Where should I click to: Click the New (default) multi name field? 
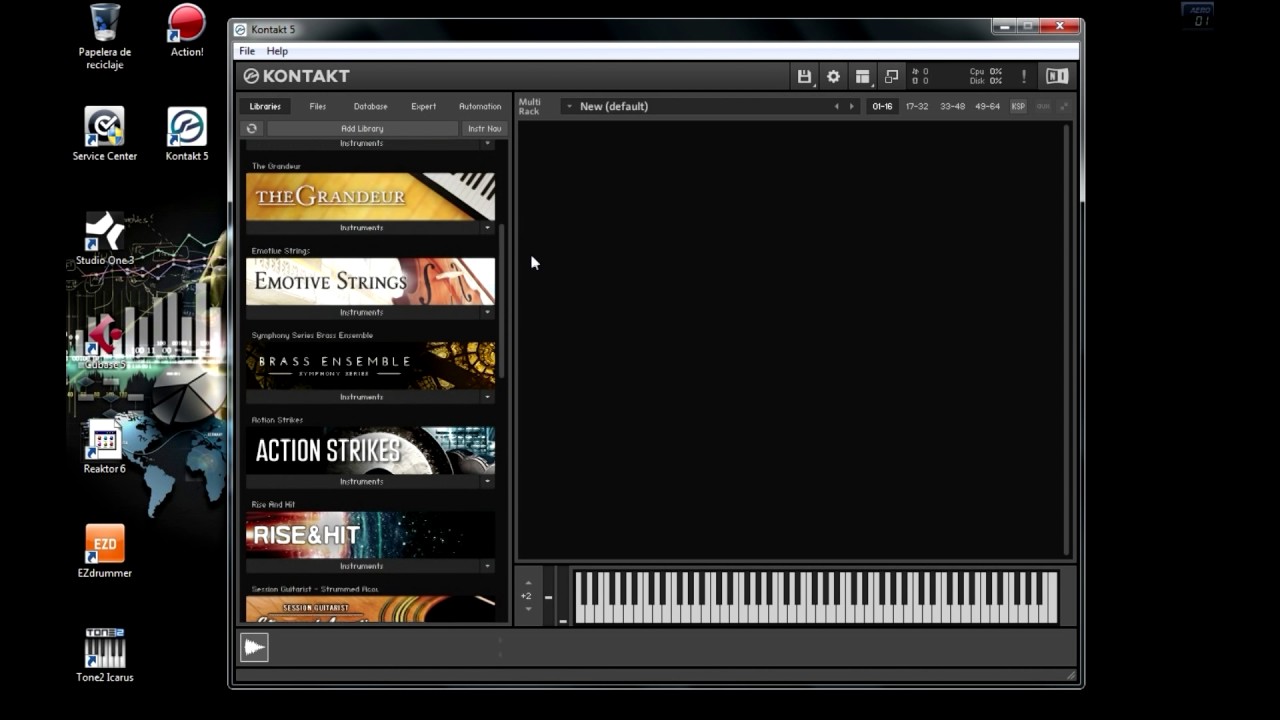tap(700, 106)
